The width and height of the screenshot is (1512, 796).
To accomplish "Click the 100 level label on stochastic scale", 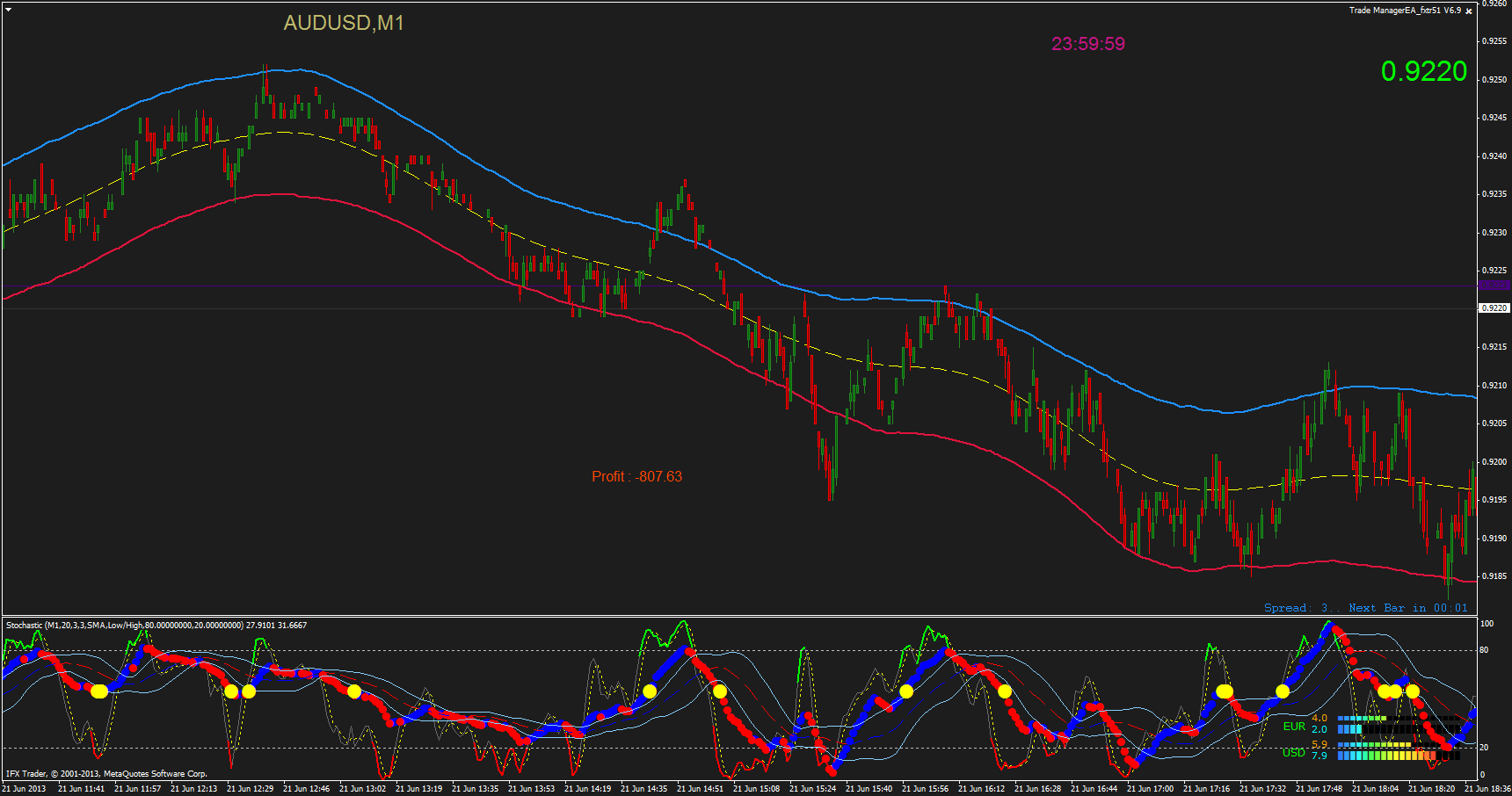I will pos(1487,624).
